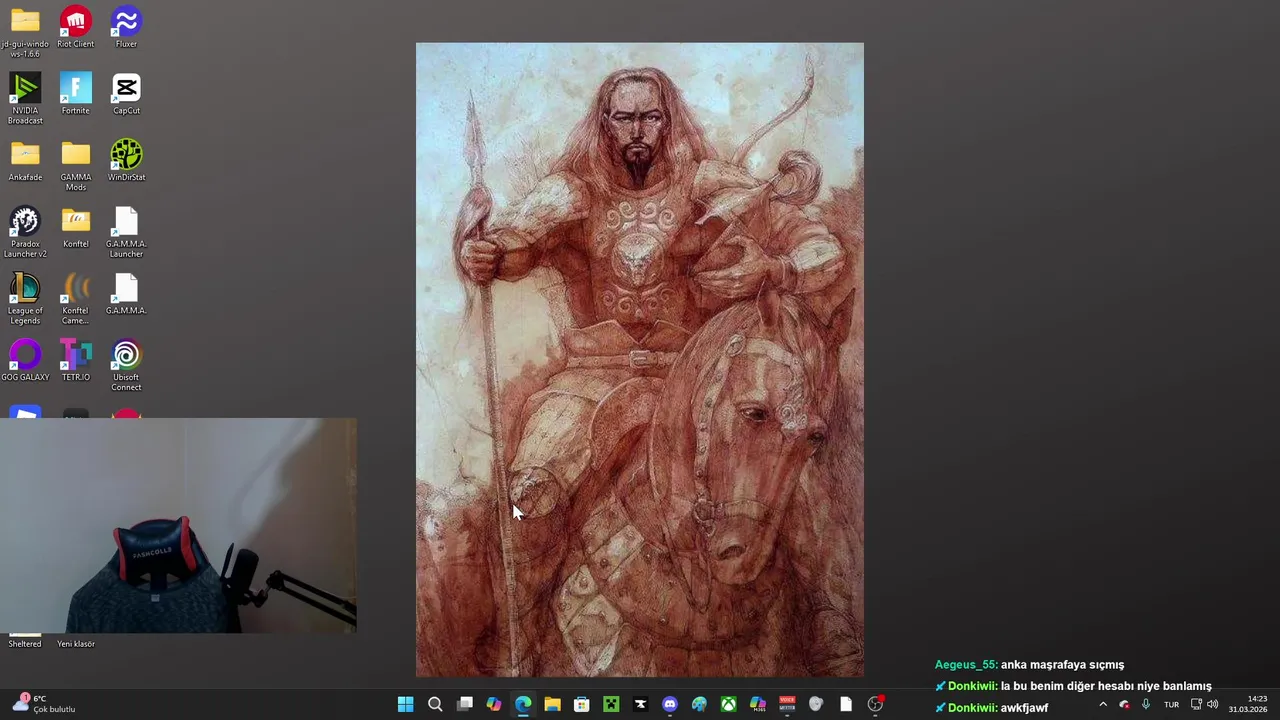Select the Ankafade folder

click(25, 161)
